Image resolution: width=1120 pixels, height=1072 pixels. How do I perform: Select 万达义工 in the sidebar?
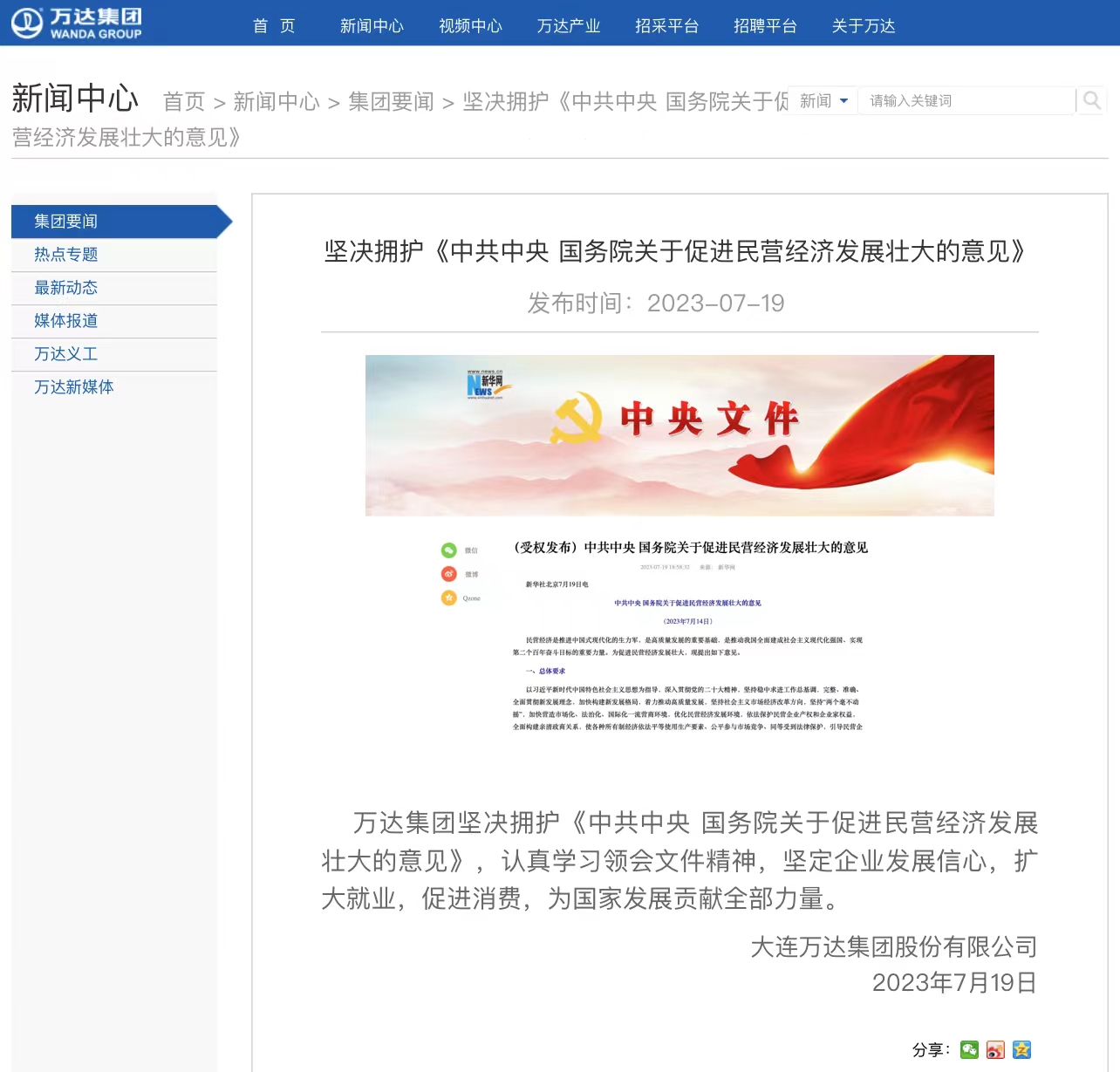point(114,354)
